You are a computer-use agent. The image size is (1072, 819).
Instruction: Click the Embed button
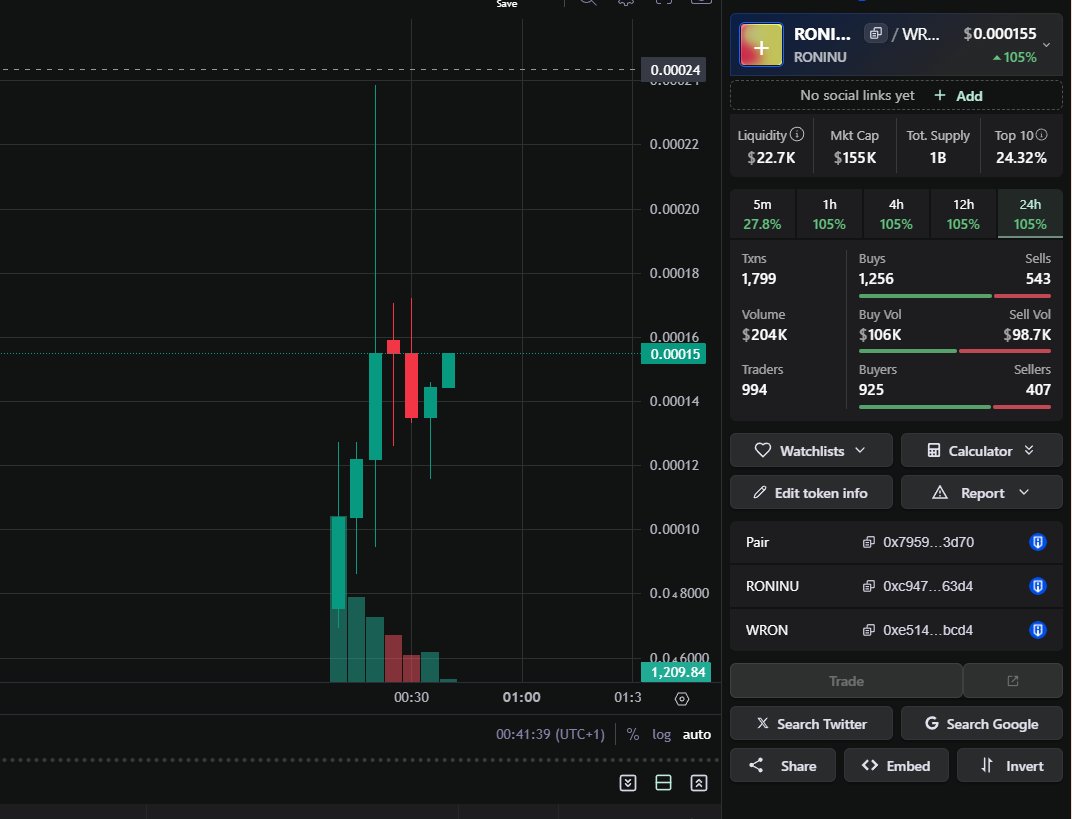pyautogui.click(x=896, y=766)
